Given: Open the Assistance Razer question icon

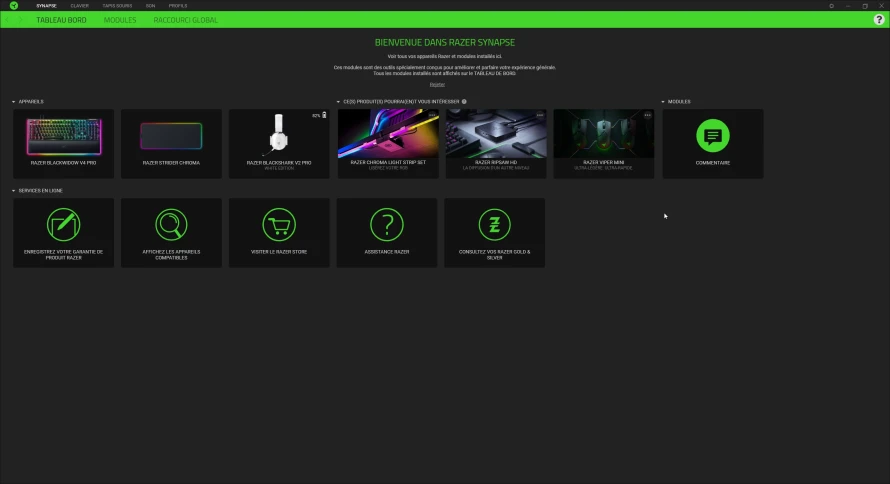Looking at the screenshot, I should tap(387, 225).
